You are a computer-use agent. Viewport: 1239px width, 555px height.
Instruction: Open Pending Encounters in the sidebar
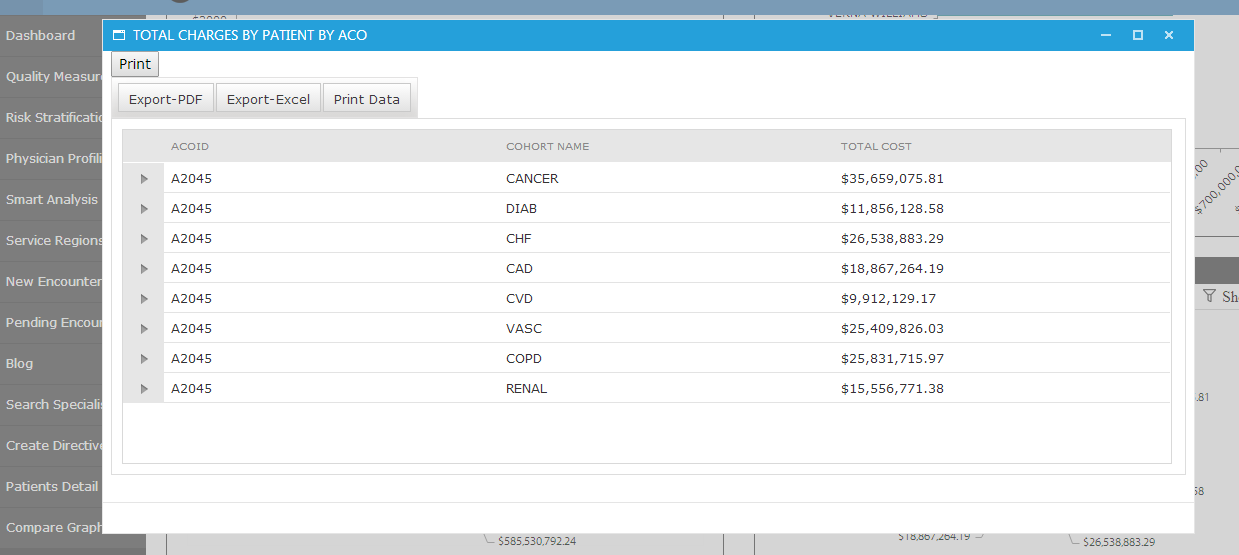point(51,322)
